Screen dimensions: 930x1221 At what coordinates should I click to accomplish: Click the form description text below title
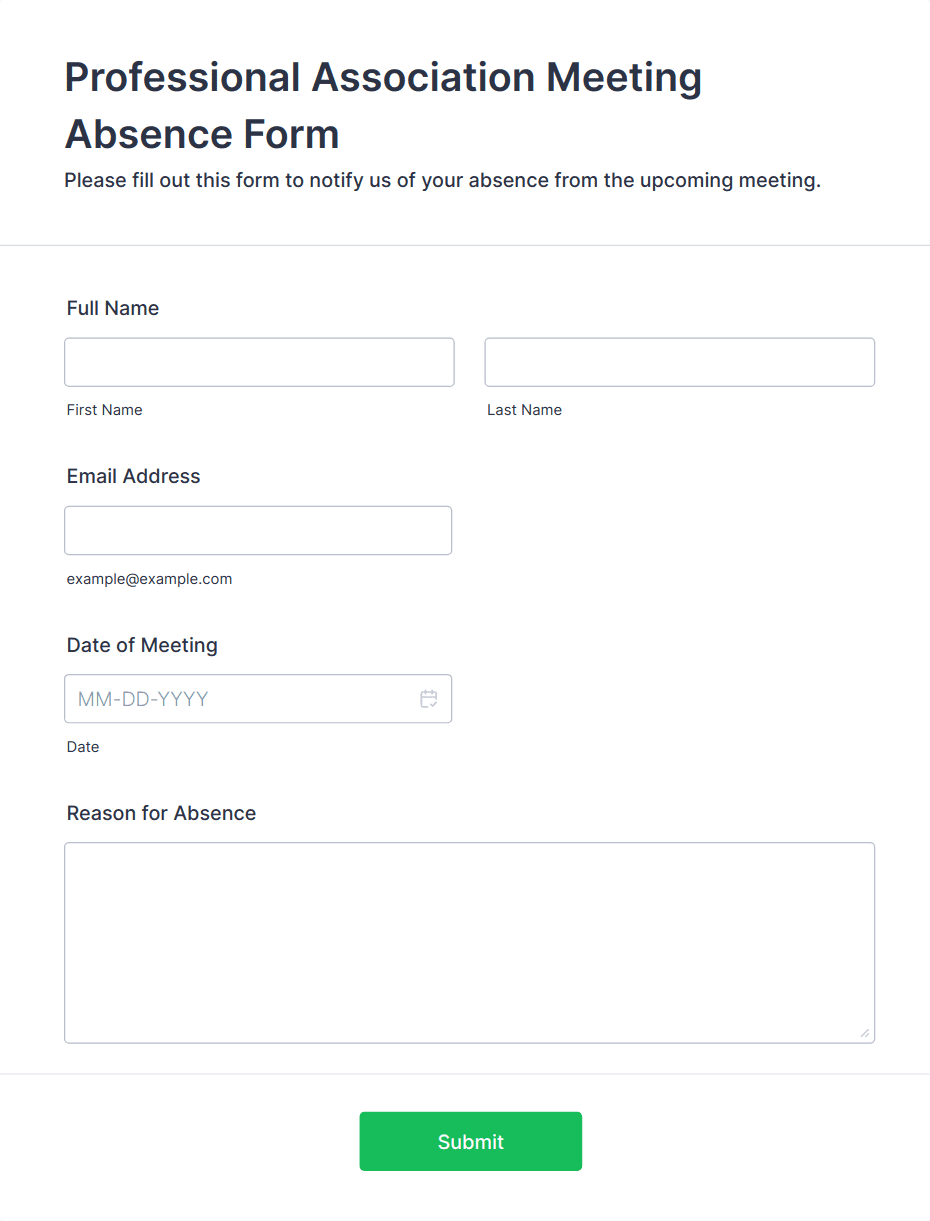pyautogui.click(x=442, y=181)
